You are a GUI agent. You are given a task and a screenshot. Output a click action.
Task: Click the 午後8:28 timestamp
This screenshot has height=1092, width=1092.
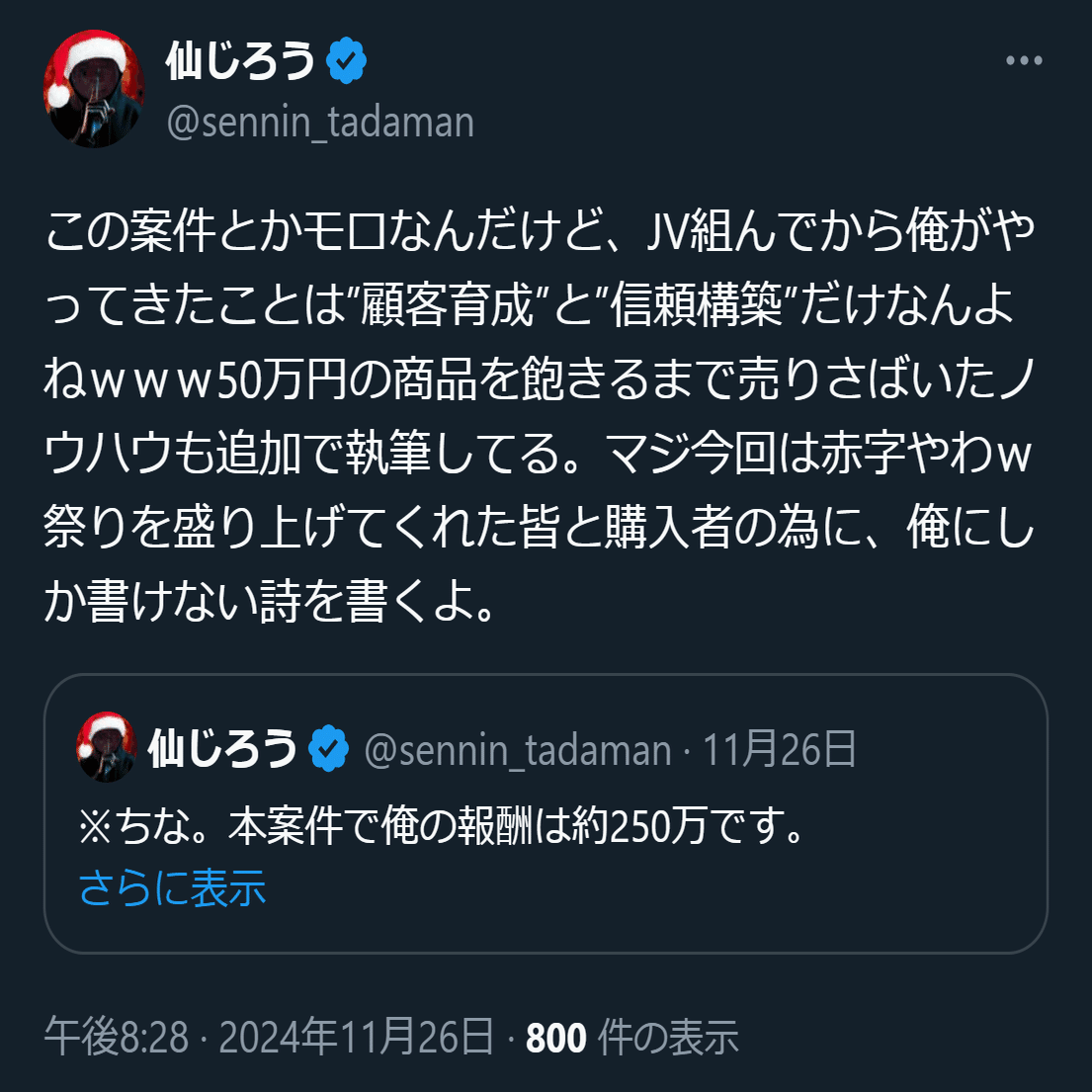pyautogui.click(x=117, y=1037)
